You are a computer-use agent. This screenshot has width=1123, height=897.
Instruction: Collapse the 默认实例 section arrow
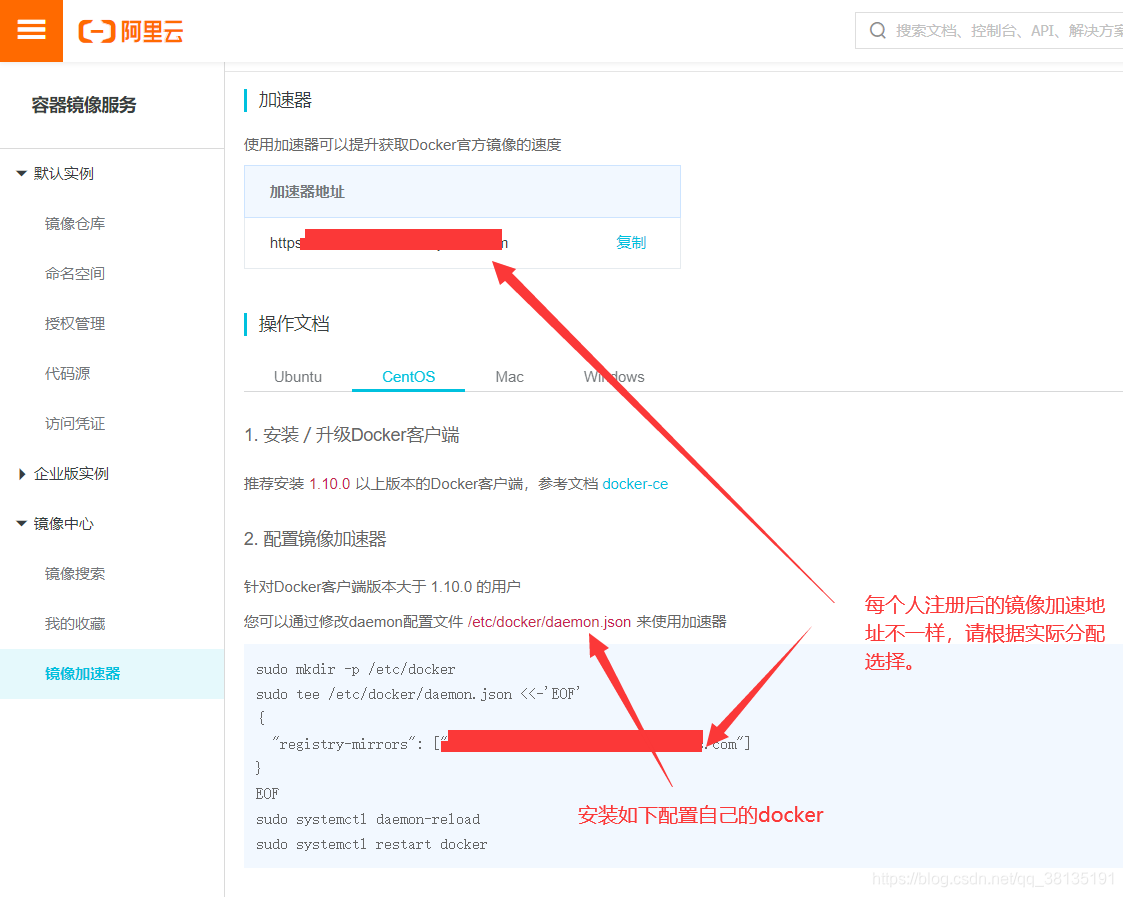tap(22, 173)
